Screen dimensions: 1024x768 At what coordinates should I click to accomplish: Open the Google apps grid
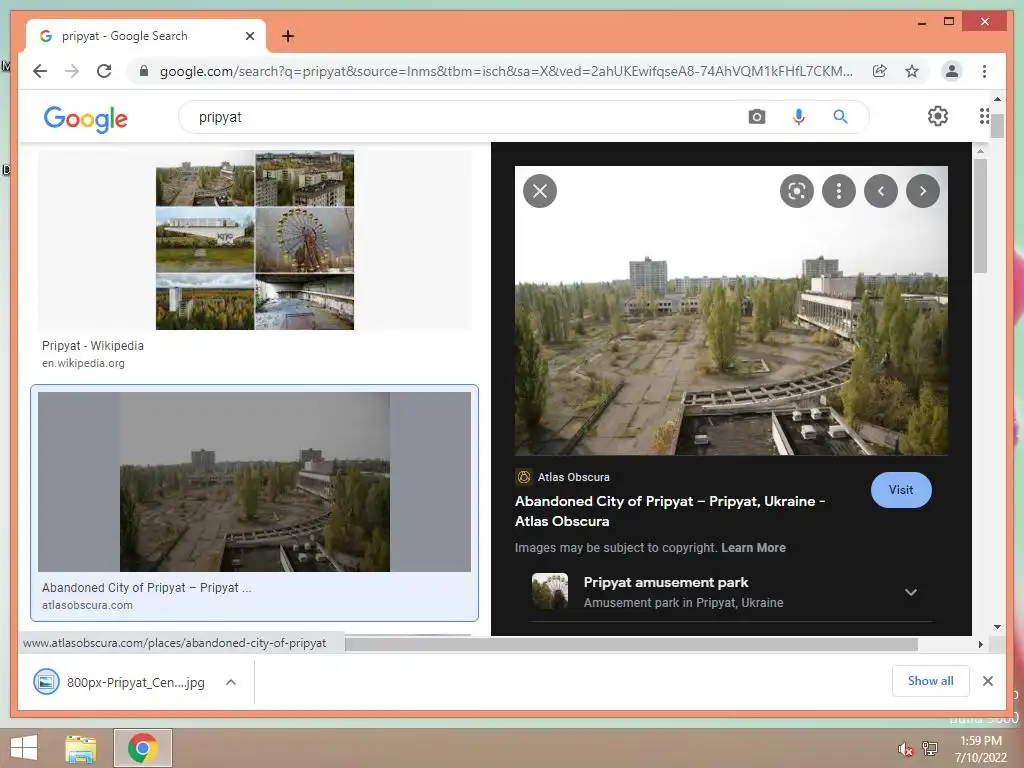pyautogui.click(x=984, y=116)
